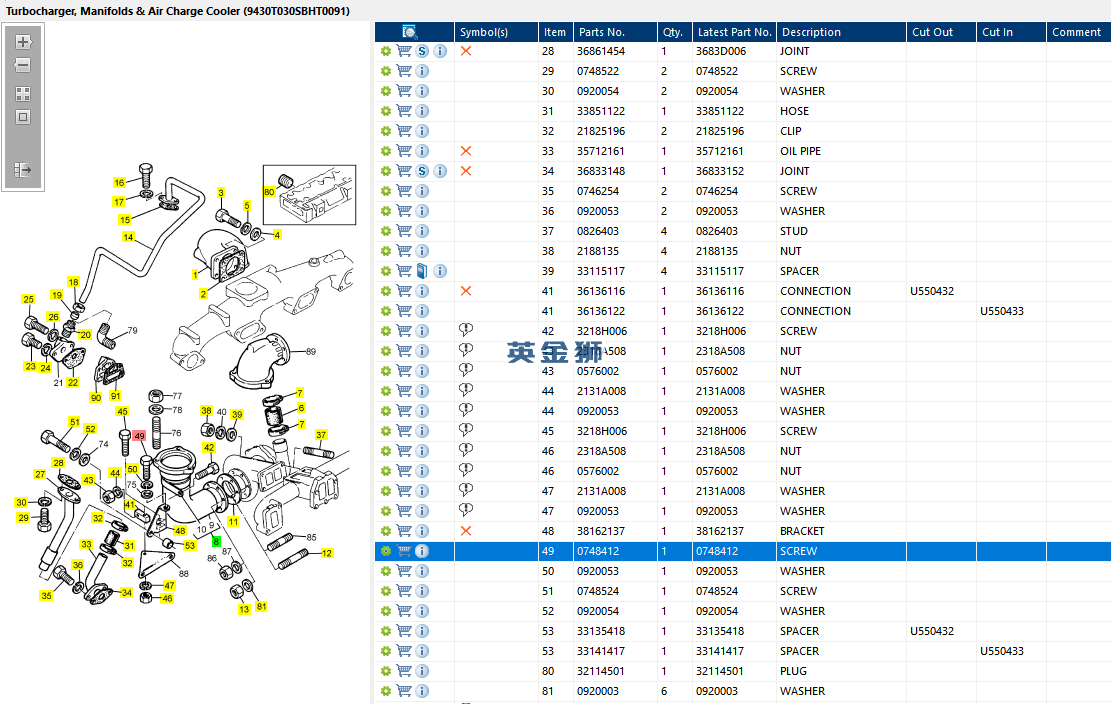Add CLIP 21825196 to cart
This screenshot has height=704, width=1111.
click(404, 131)
